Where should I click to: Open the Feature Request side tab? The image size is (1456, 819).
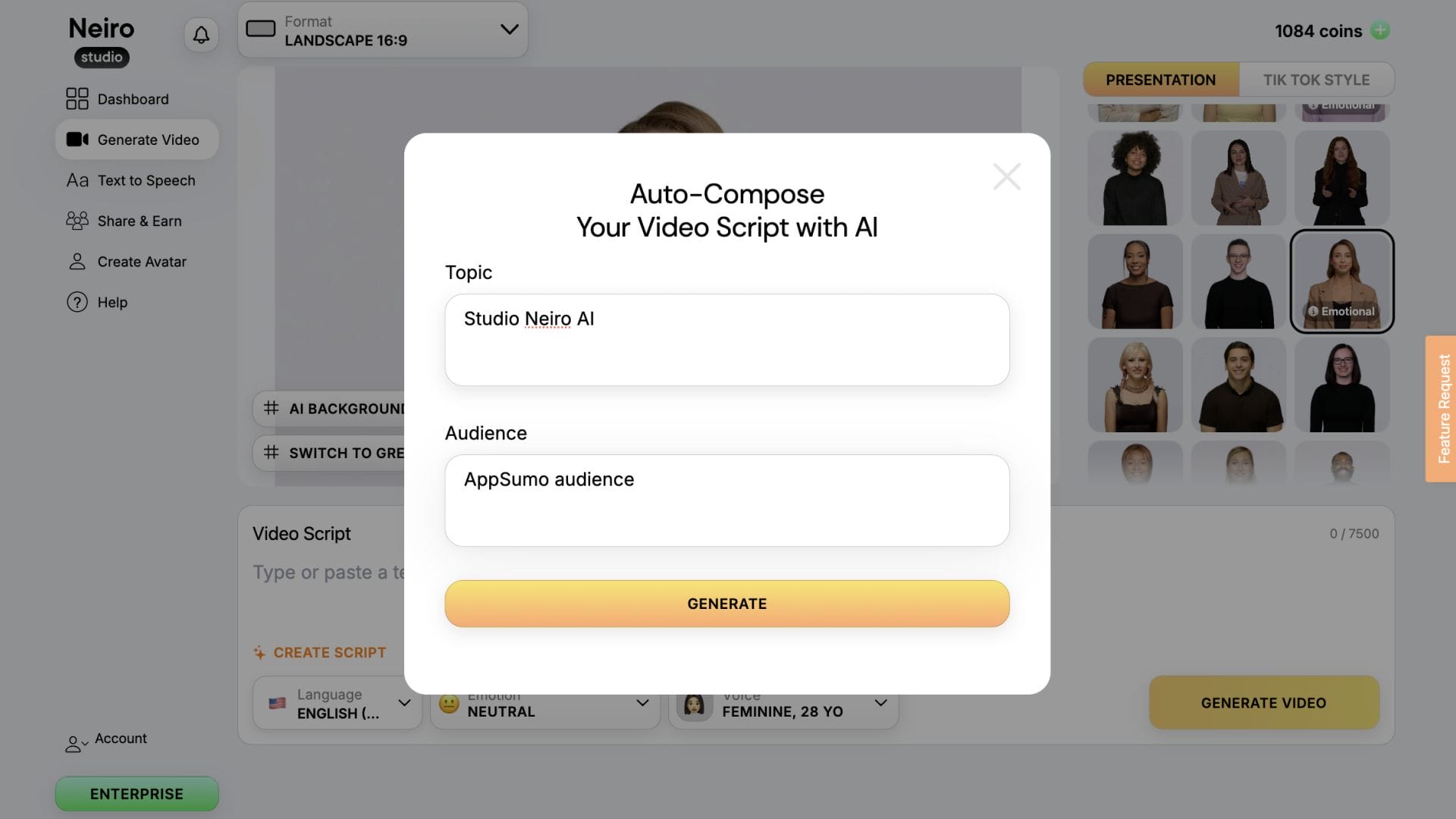point(1442,409)
